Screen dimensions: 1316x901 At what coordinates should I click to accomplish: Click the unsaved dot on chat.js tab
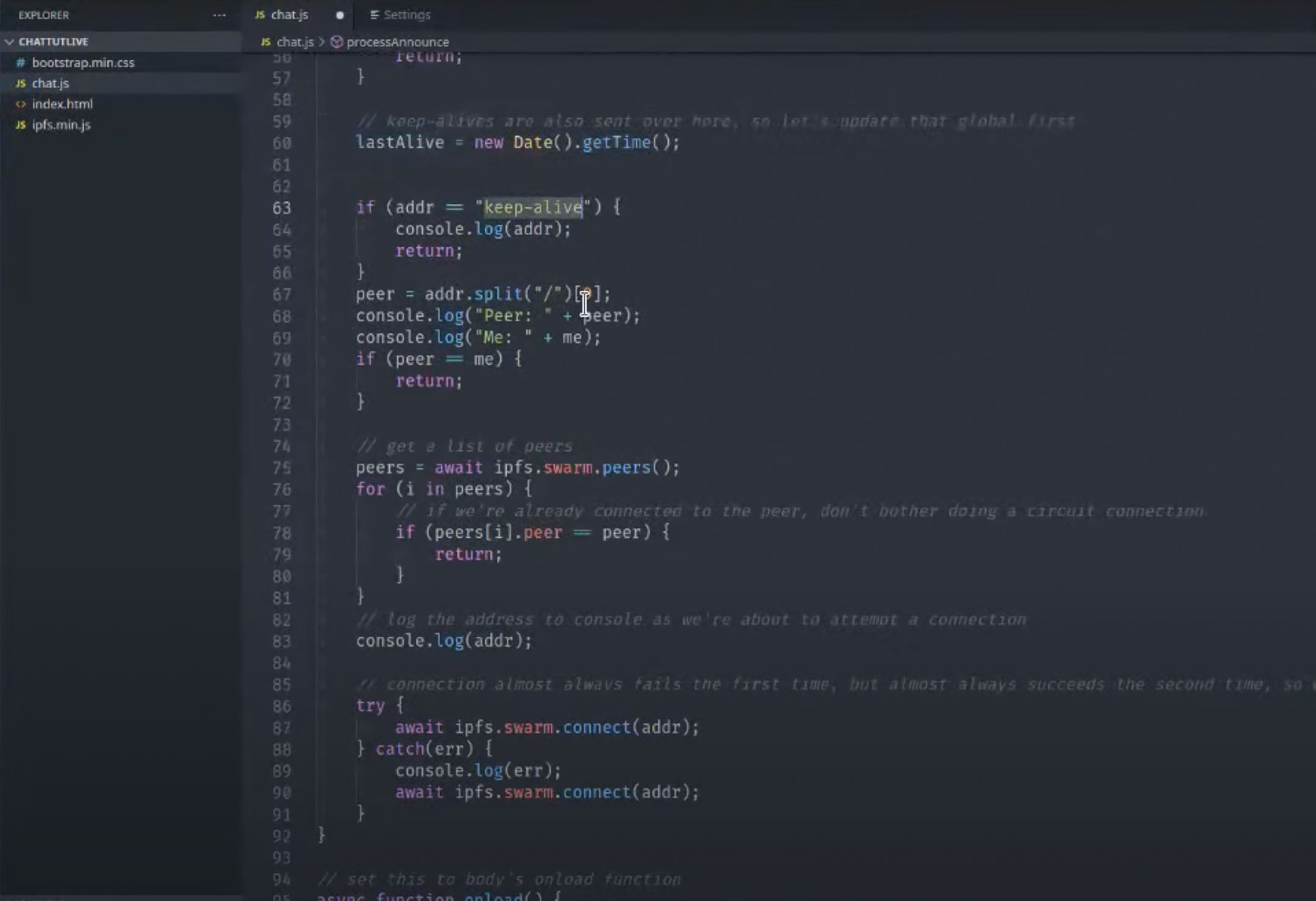pyautogui.click(x=340, y=15)
